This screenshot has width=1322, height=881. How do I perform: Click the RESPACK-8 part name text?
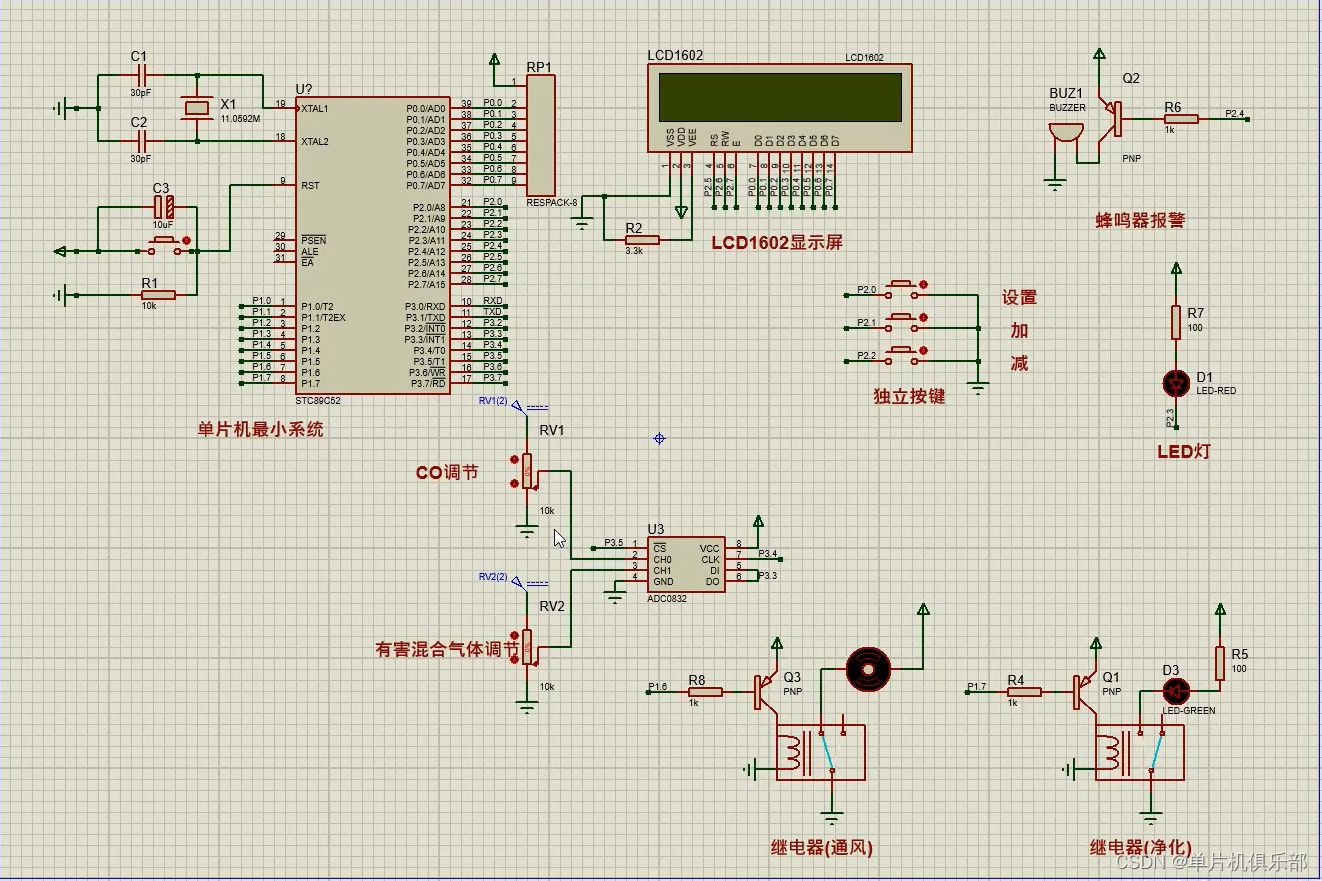[552, 202]
